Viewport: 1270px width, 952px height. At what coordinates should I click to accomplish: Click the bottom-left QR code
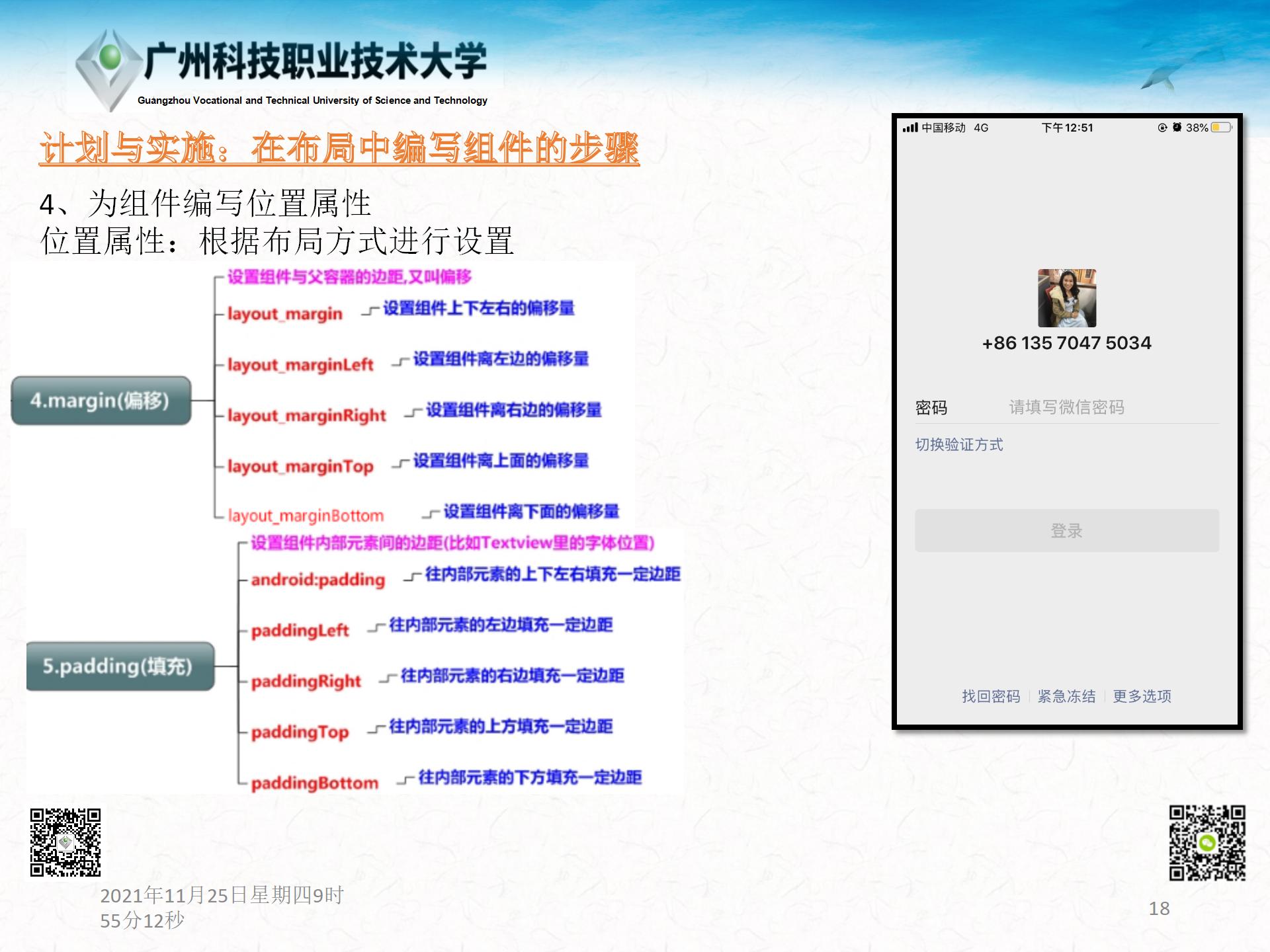[65, 842]
